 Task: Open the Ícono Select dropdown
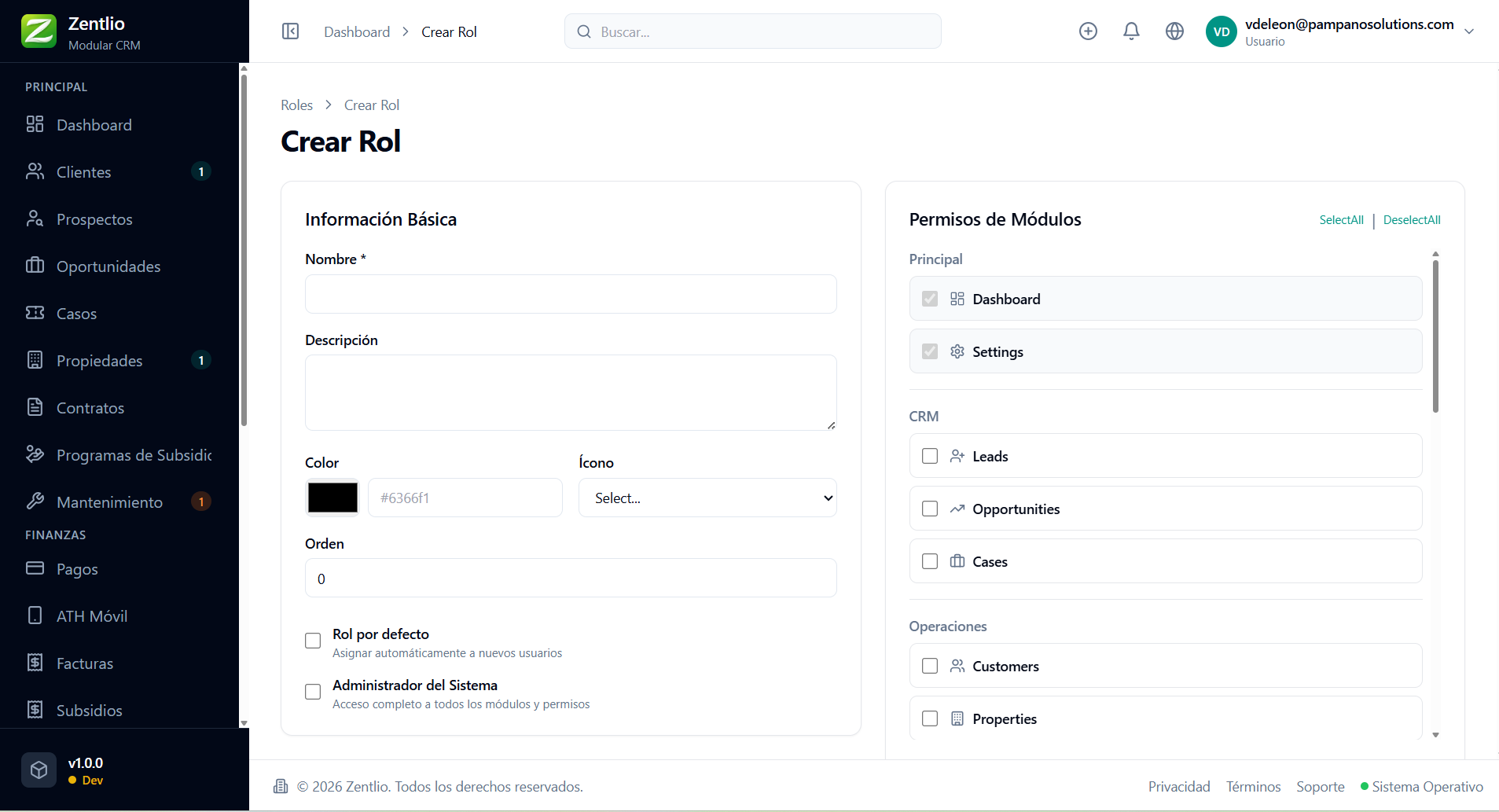[707, 498]
